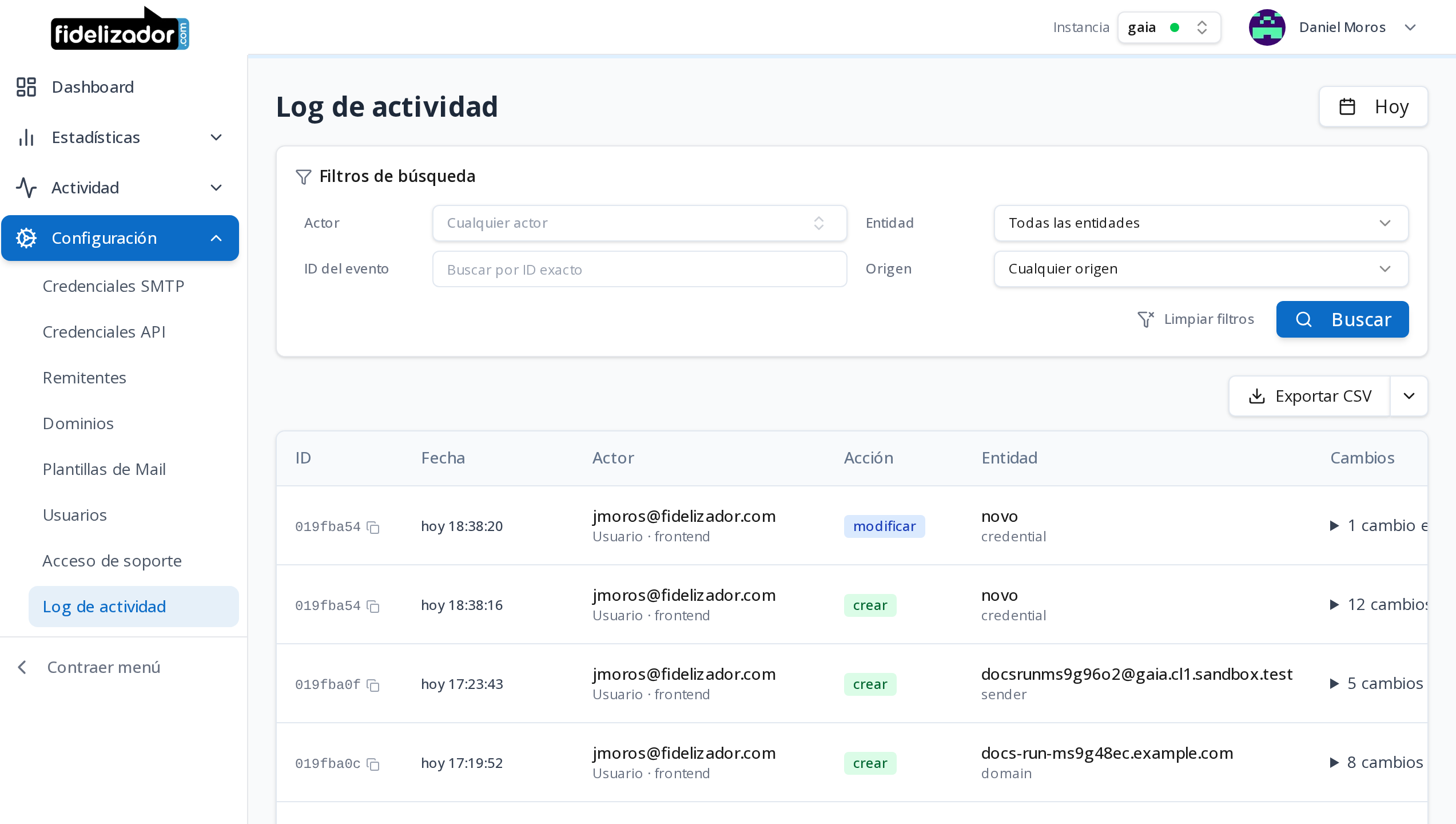Copy ID of the 18:38:16 event
Viewport: 1456px width, 824px height.
coord(373,606)
